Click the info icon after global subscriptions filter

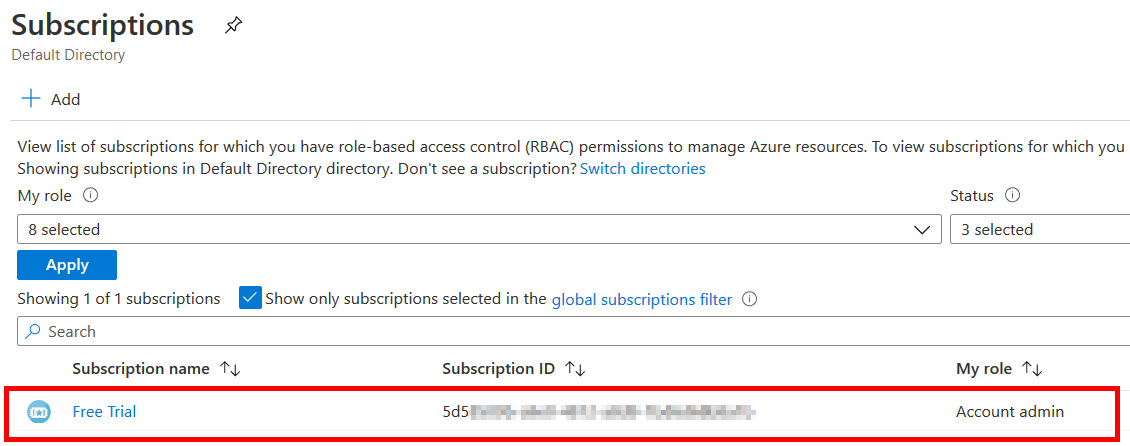tap(749, 299)
